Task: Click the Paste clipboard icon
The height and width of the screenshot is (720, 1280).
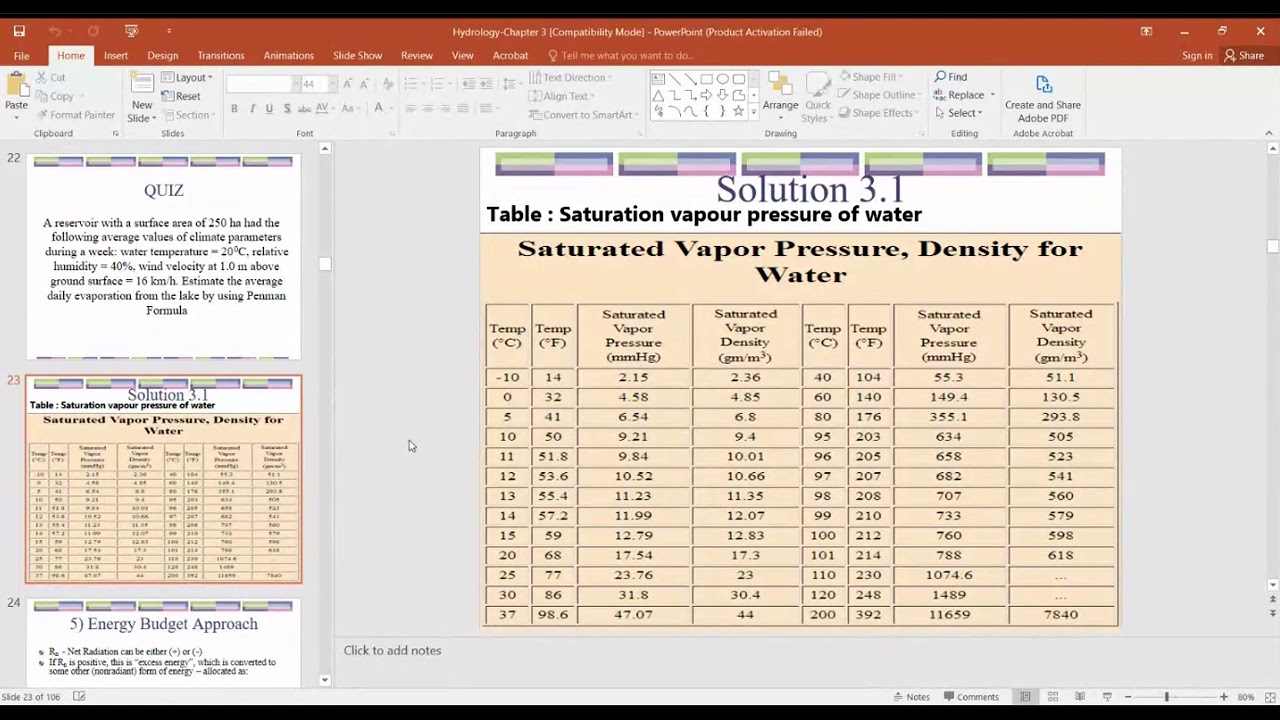Action: (x=16, y=86)
